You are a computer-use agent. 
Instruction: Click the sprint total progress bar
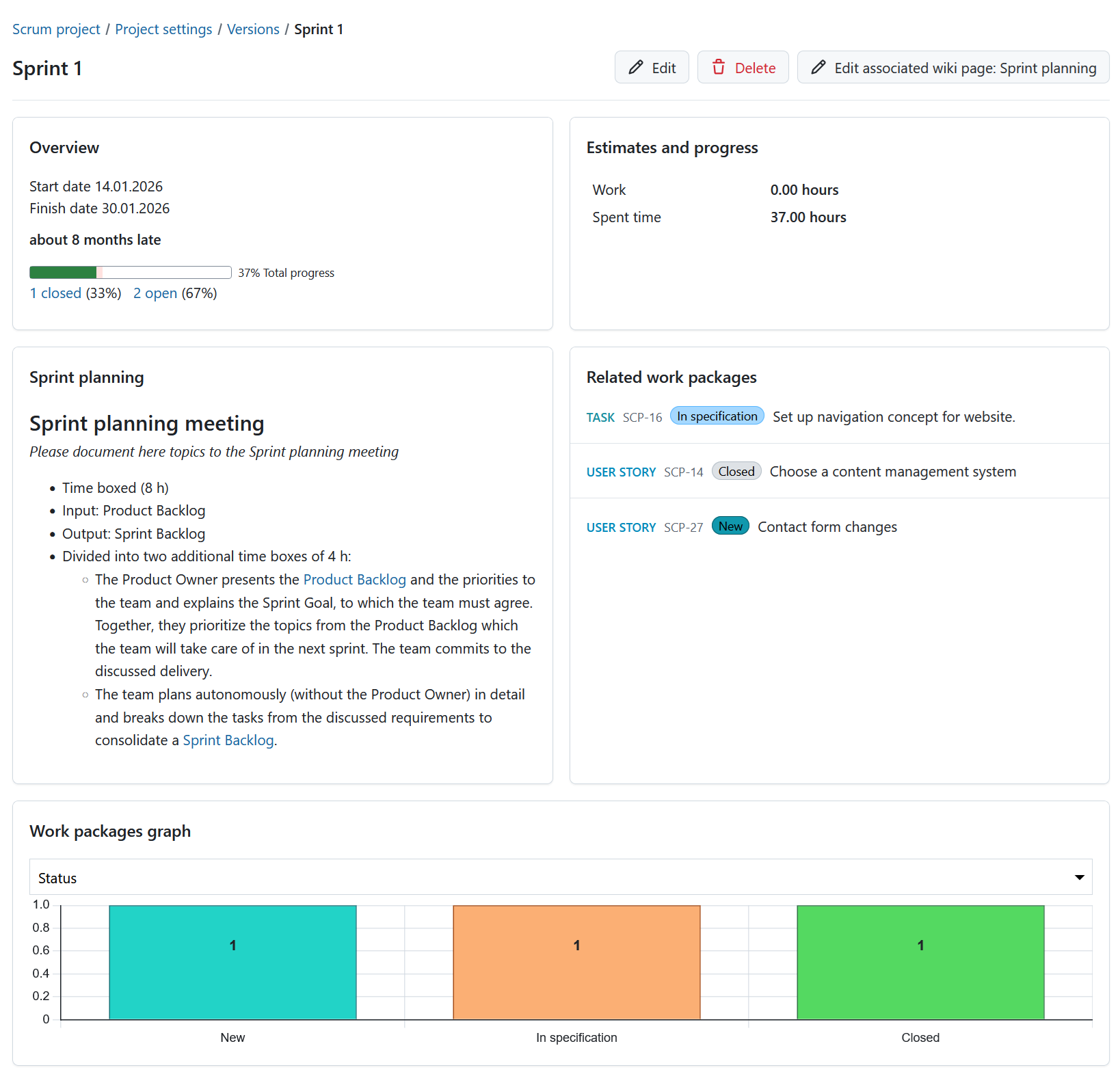[x=131, y=272]
